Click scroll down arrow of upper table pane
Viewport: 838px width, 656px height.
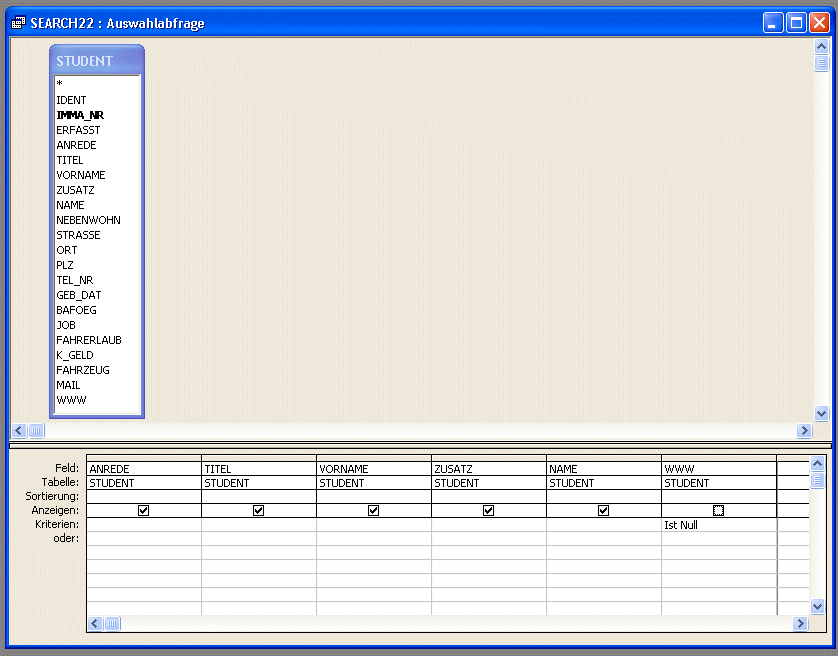(821, 413)
